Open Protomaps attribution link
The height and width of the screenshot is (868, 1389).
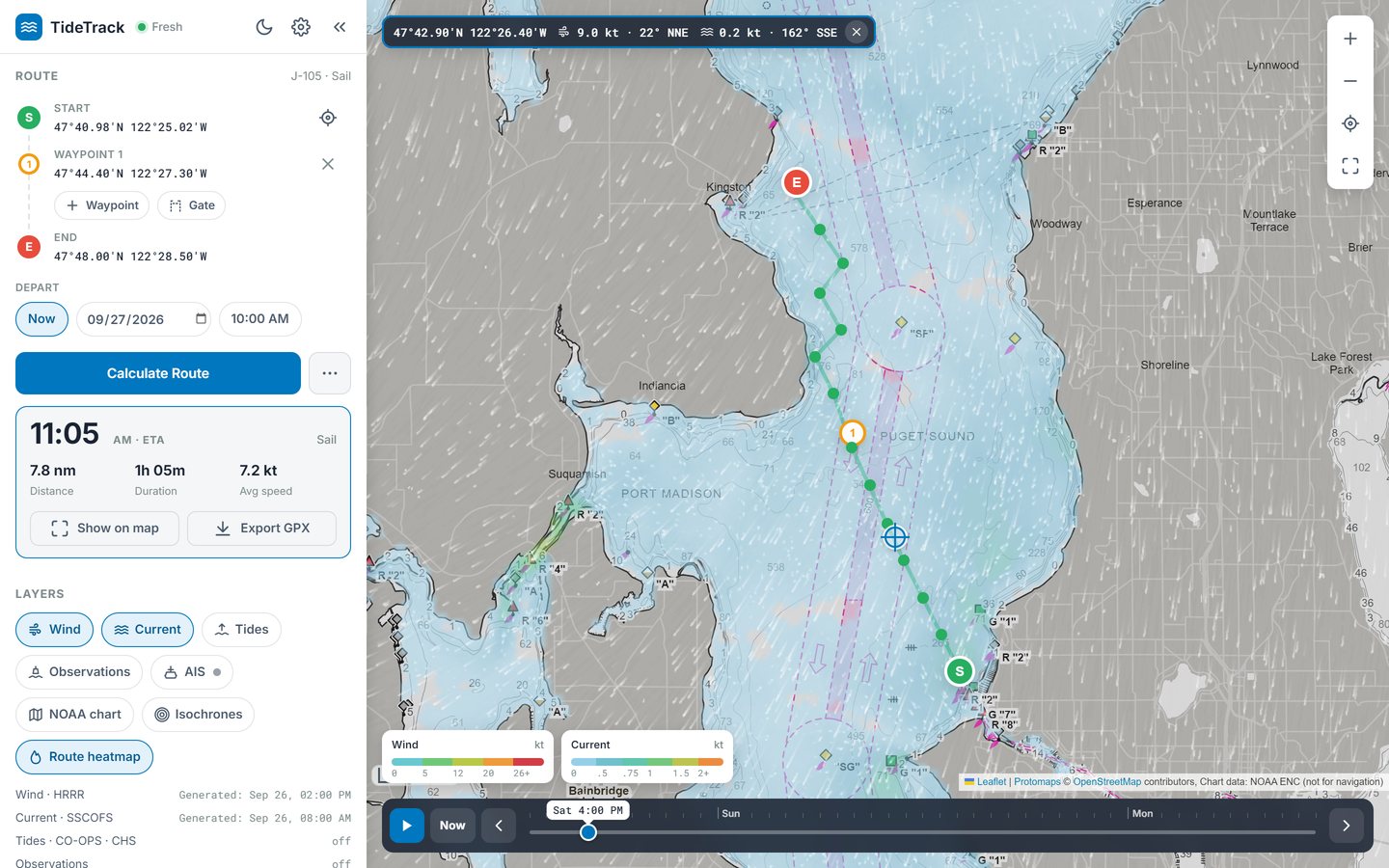coord(1037,782)
